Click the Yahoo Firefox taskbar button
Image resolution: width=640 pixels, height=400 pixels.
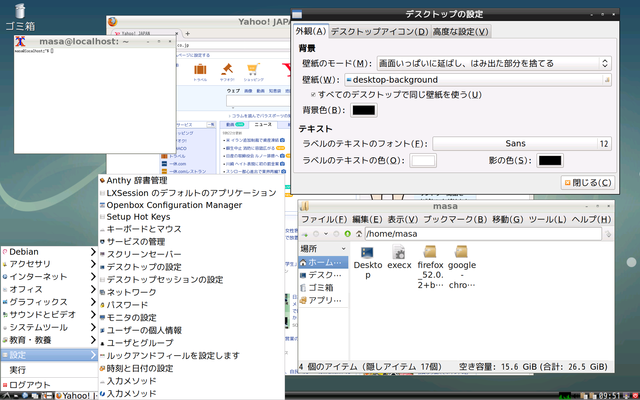(x=76, y=396)
